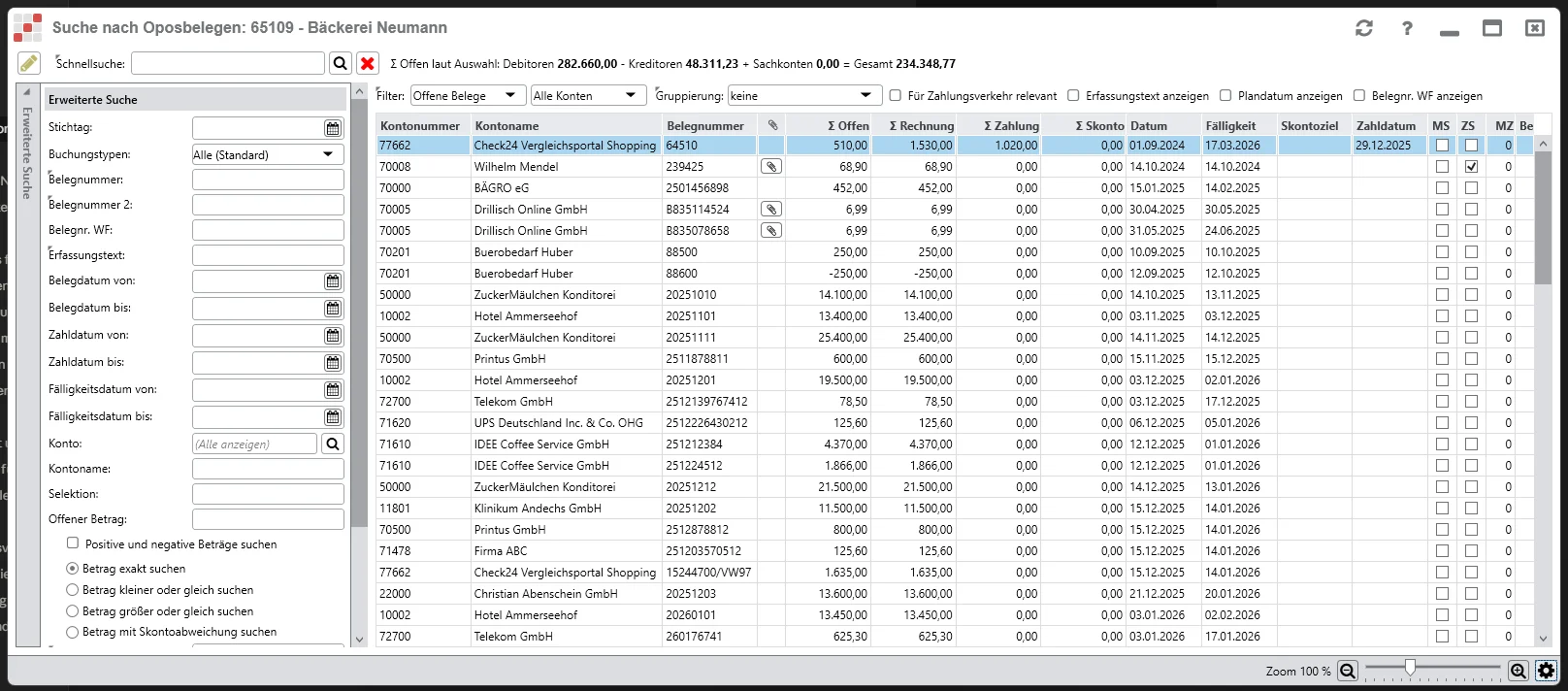Open attachment icon for Wilhelm Mendel row
Viewport: 1568px width, 691px height.
(x=770, y=167)
